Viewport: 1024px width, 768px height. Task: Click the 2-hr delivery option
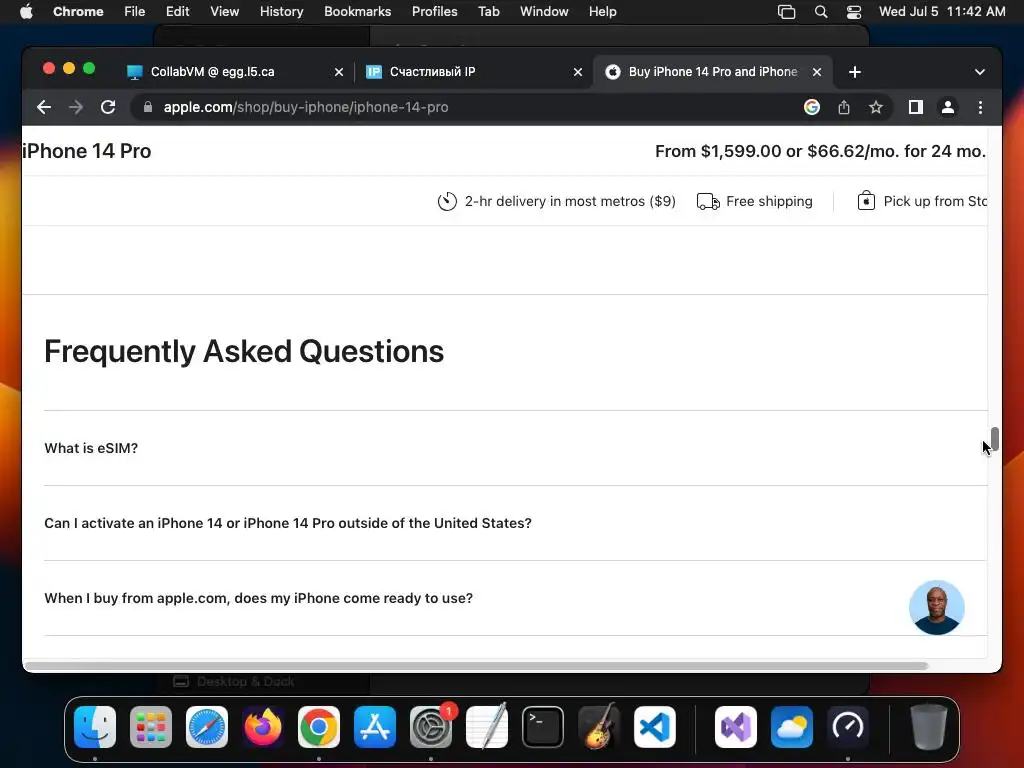click(x=556, y=201)
